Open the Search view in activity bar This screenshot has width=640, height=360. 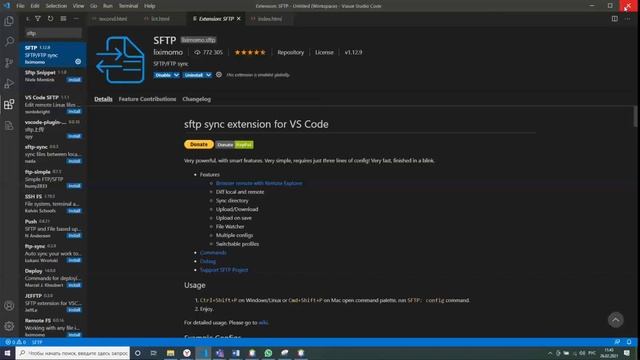9,42
